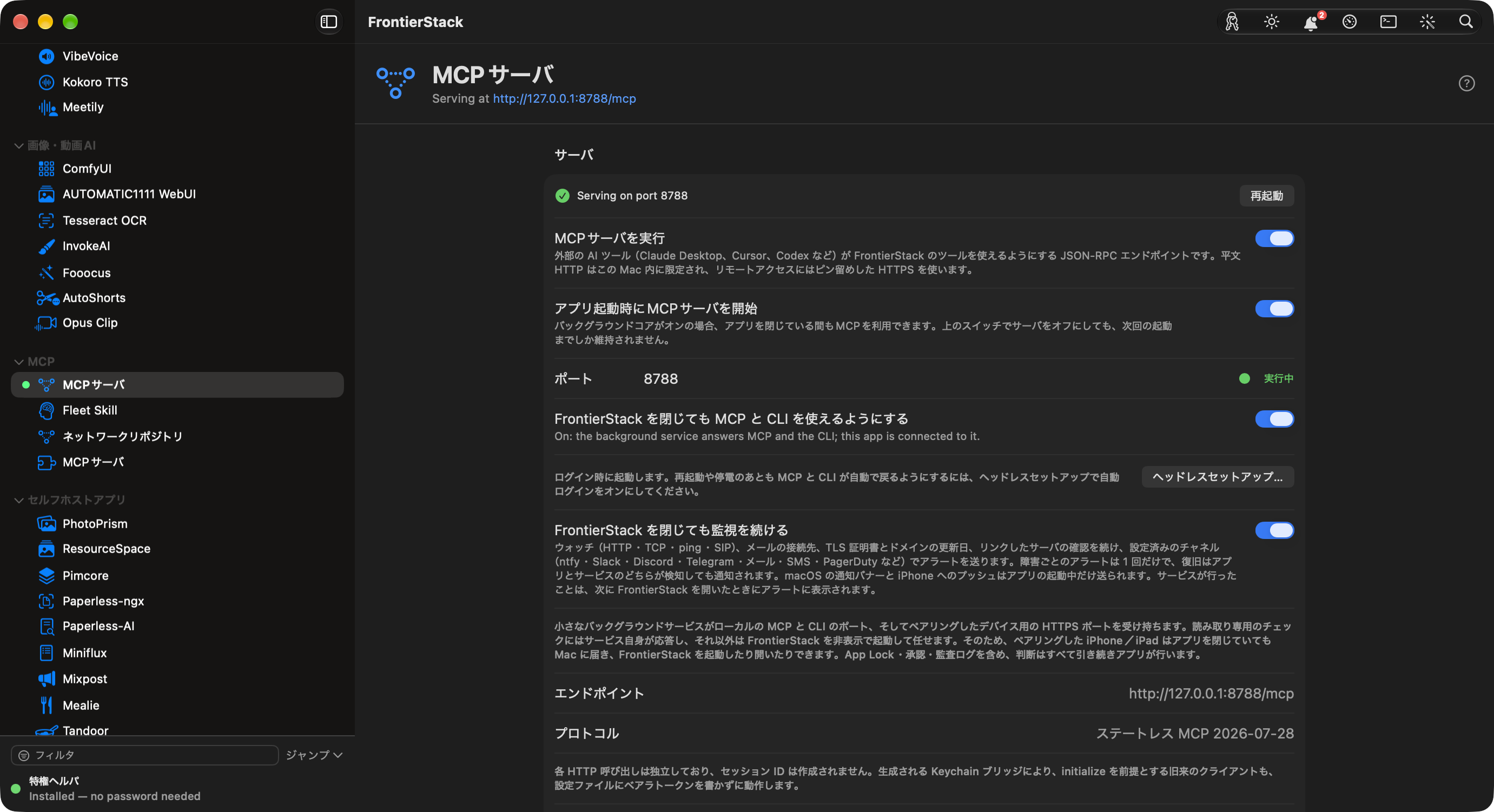Open the notifications bell icon
The height and width of the screenshot is (812, 1494).
(1311, 22)
